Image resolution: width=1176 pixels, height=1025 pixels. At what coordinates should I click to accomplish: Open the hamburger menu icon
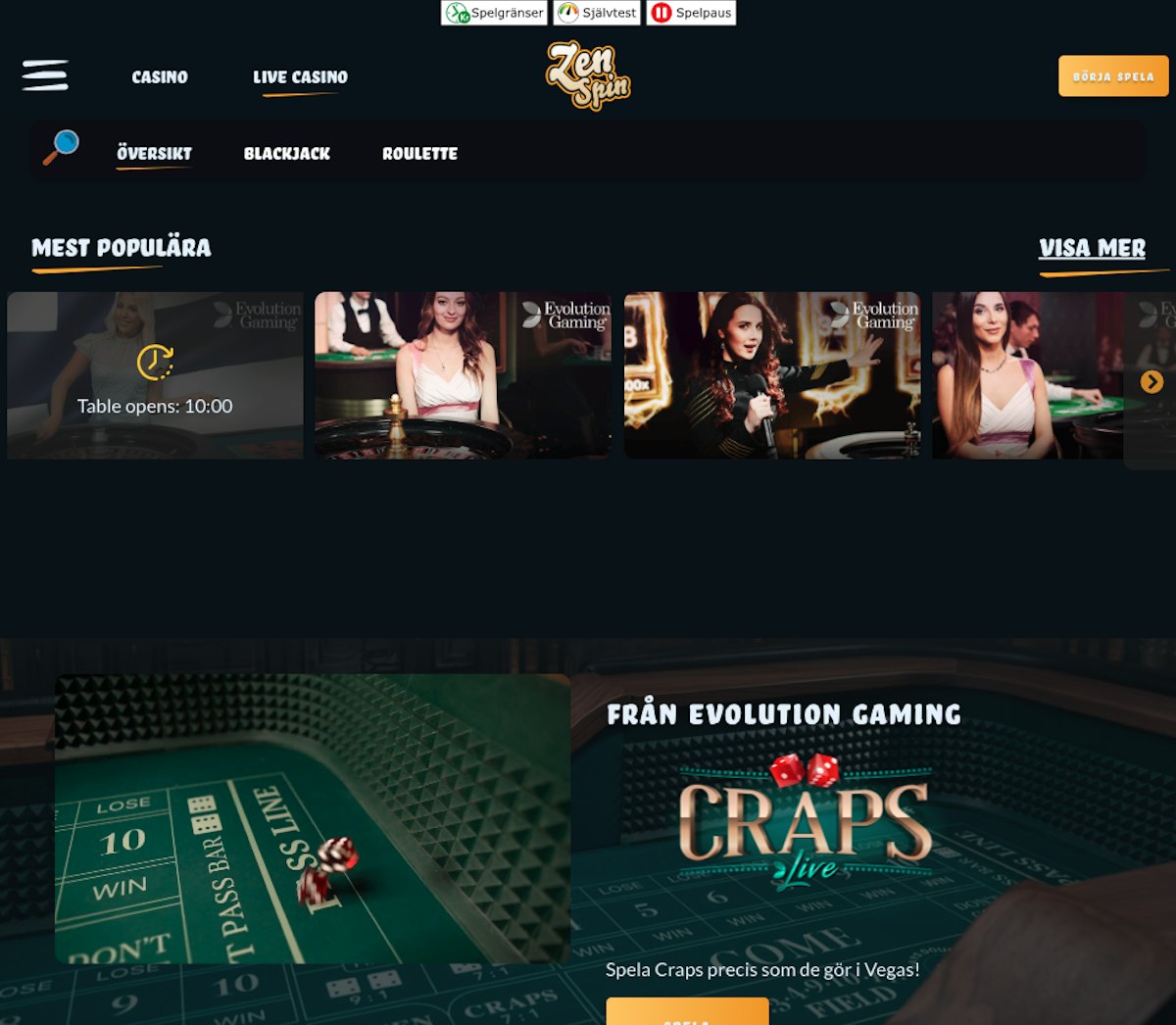45,75
